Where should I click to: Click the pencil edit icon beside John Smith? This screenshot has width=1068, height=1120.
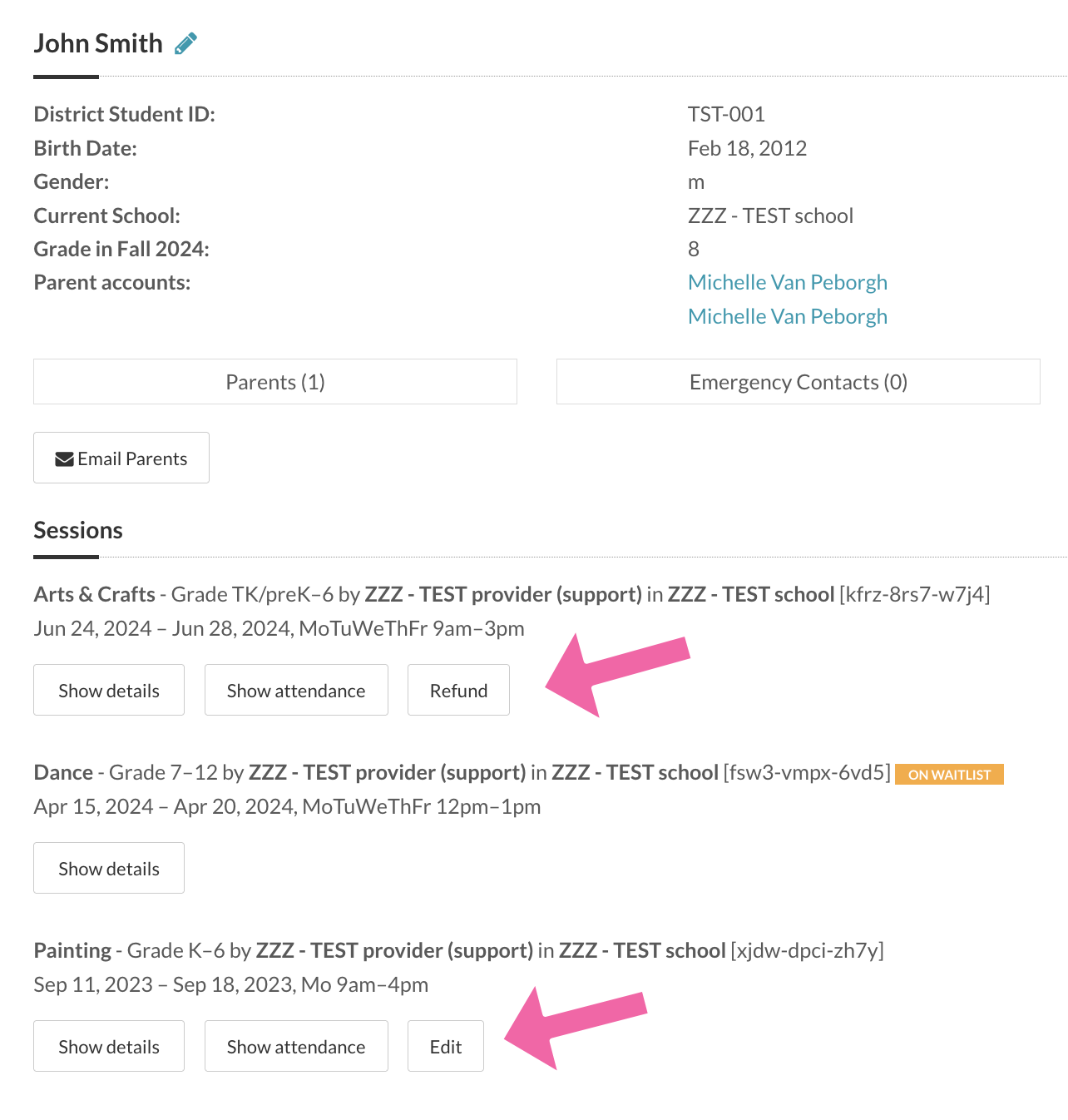click(185, 43)
